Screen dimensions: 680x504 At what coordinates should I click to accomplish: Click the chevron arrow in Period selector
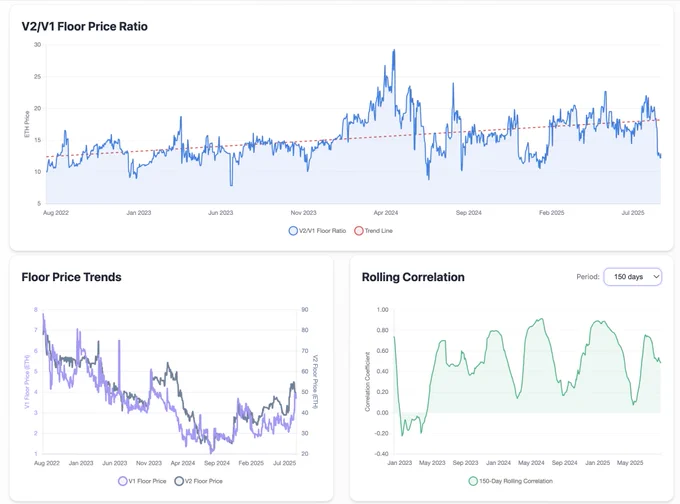(x=656, y=277)
